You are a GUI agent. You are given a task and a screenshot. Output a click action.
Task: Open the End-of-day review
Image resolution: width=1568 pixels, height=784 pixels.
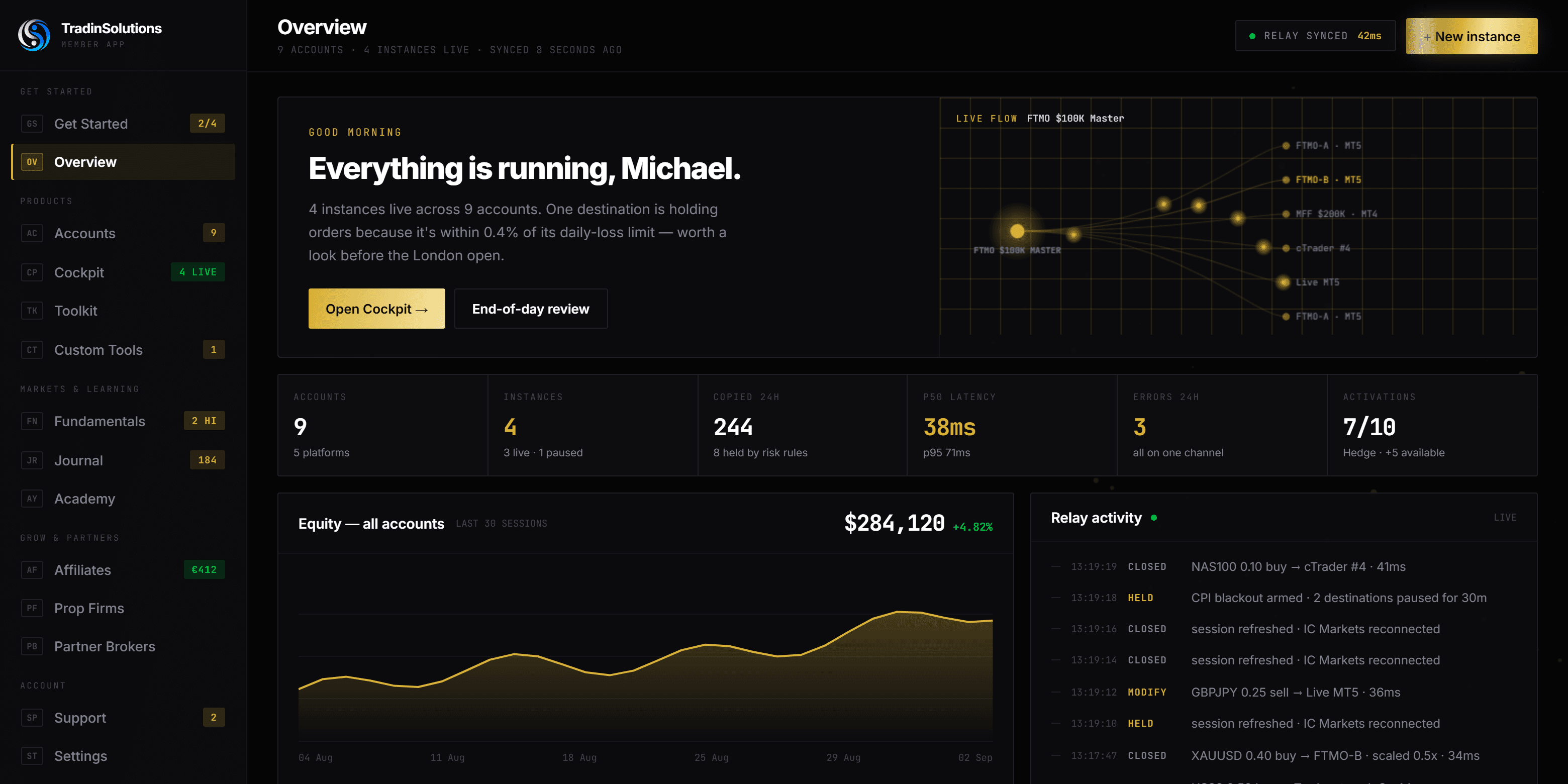531,309
